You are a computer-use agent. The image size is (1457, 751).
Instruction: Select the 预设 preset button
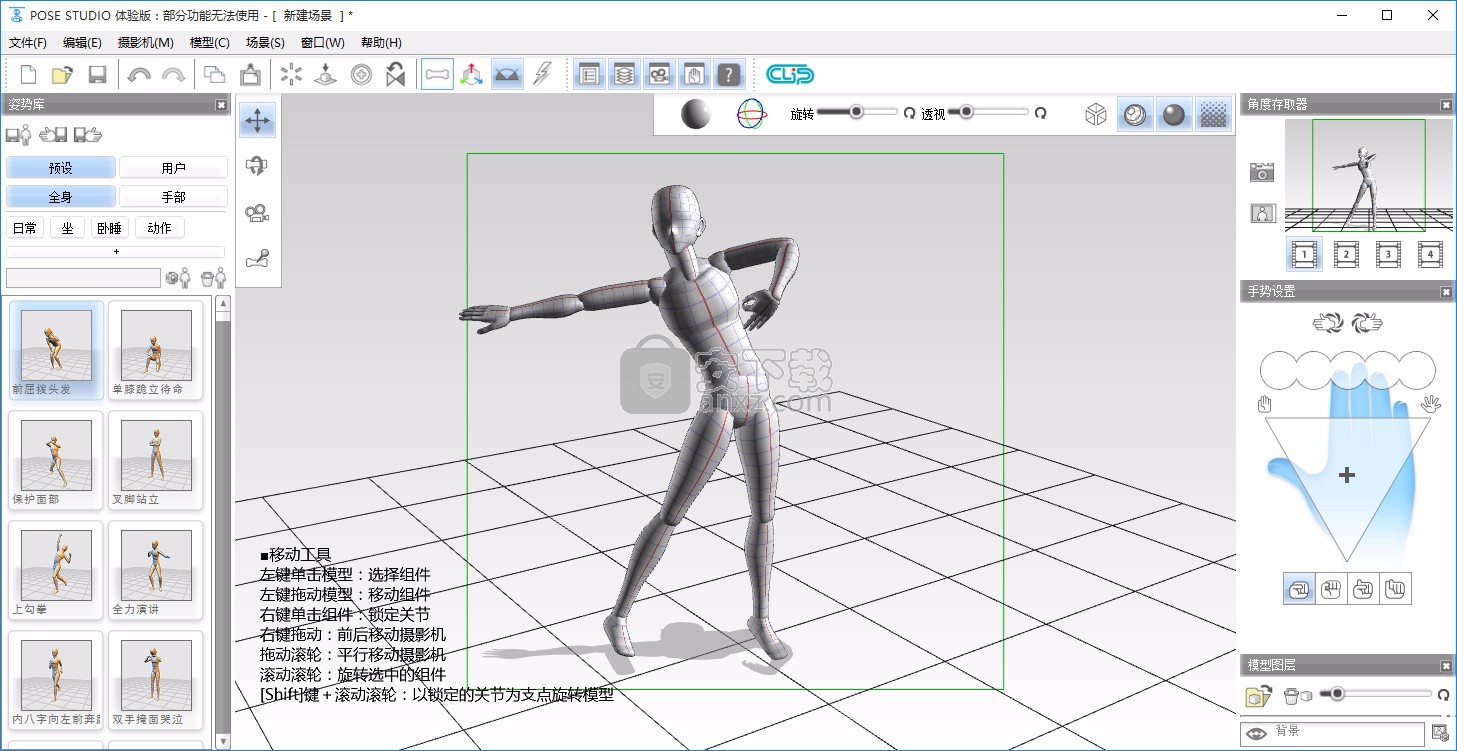pyautogui.click(x=61, y=168)
